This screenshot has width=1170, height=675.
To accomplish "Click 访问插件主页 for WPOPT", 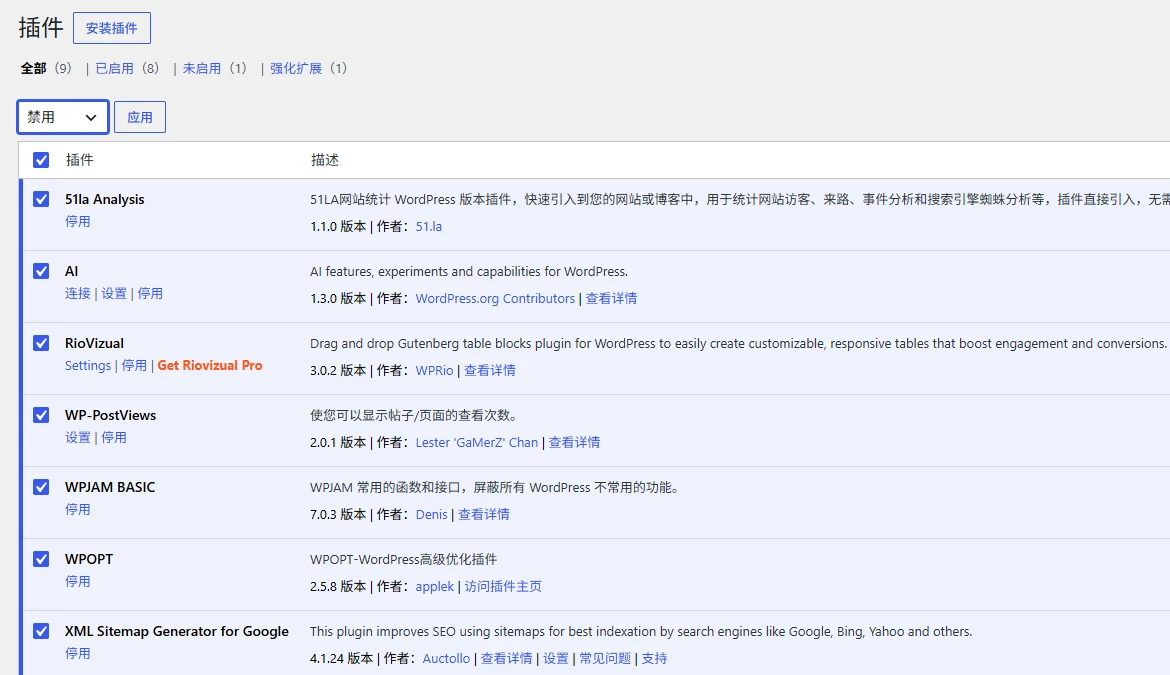I will pyautogui.click(x=503, y=586).
